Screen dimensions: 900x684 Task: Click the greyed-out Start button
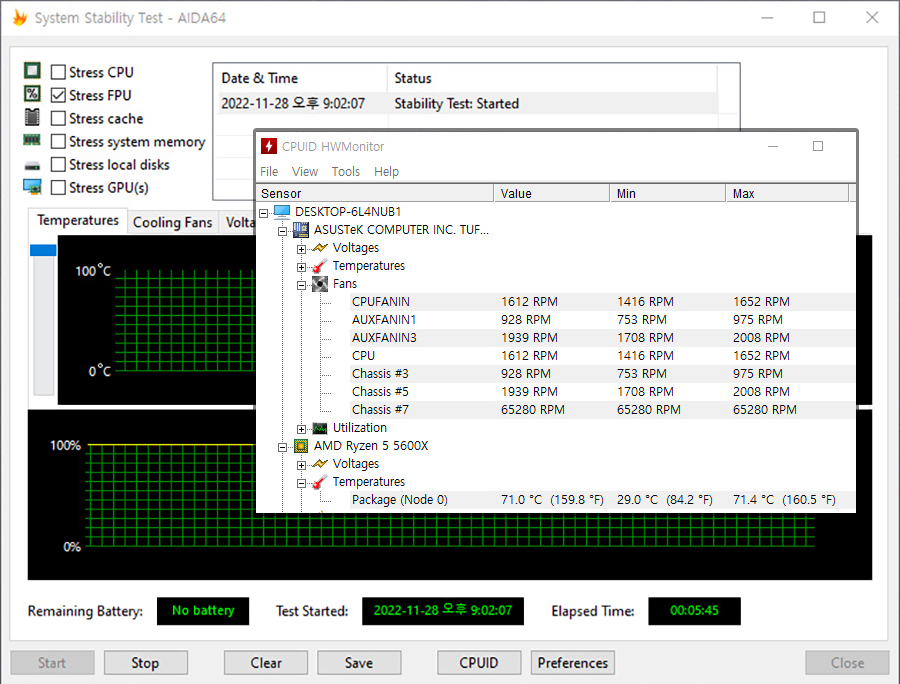point(52,663)
